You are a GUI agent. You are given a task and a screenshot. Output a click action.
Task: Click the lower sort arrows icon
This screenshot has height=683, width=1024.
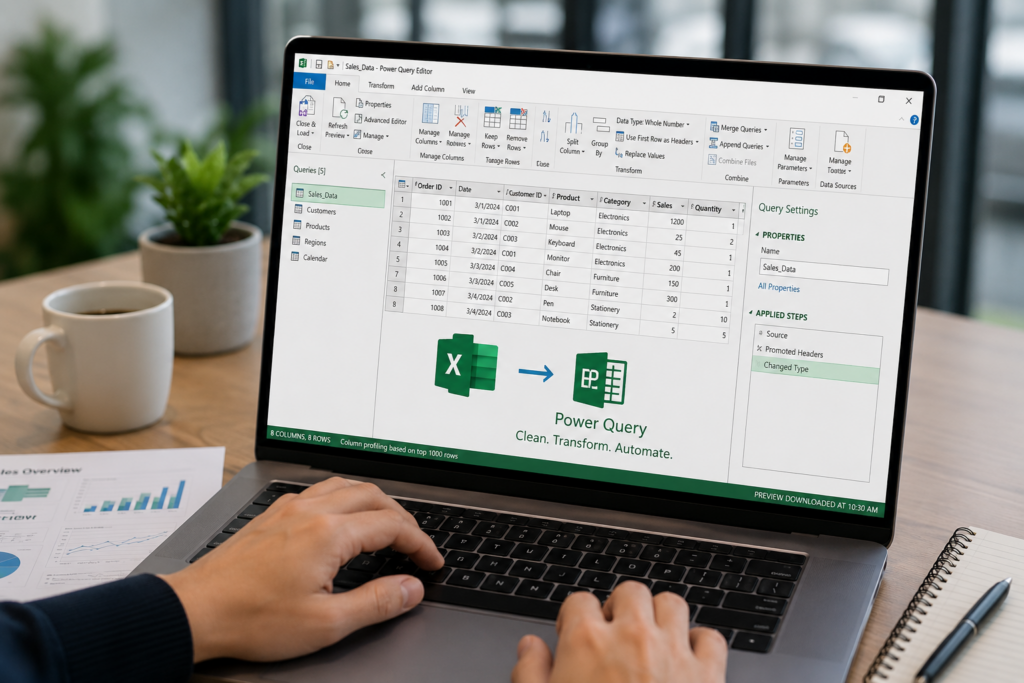(x=545, y=136)
